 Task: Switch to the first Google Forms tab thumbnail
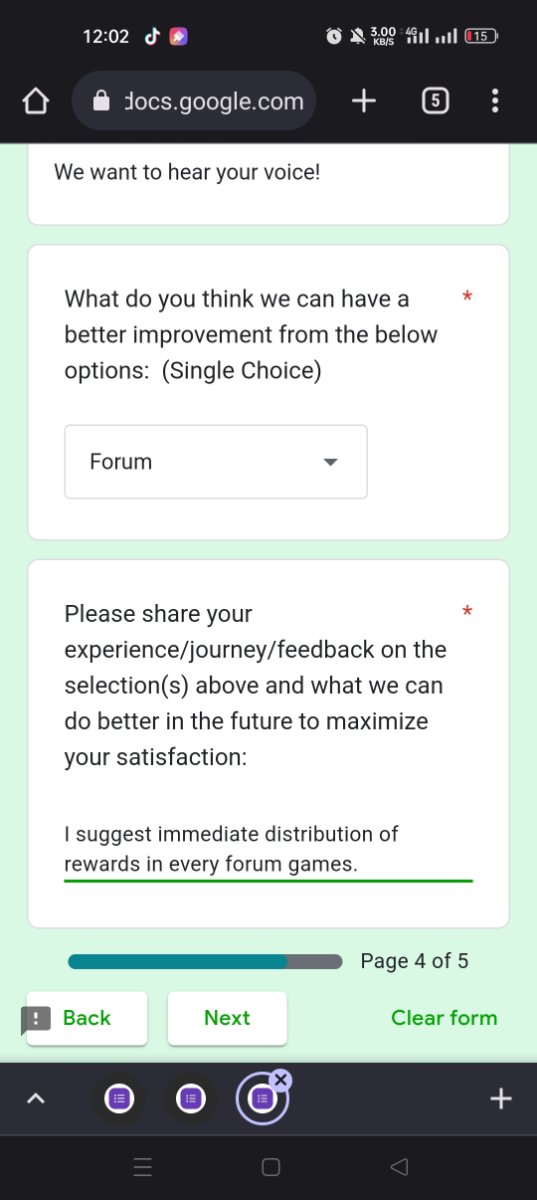click(x=119, y=1099)
